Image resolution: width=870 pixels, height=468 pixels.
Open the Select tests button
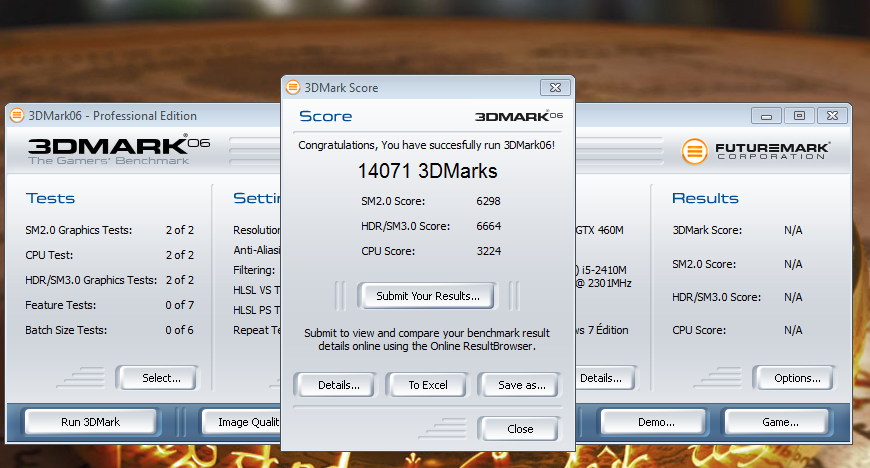tap(161, 378)
